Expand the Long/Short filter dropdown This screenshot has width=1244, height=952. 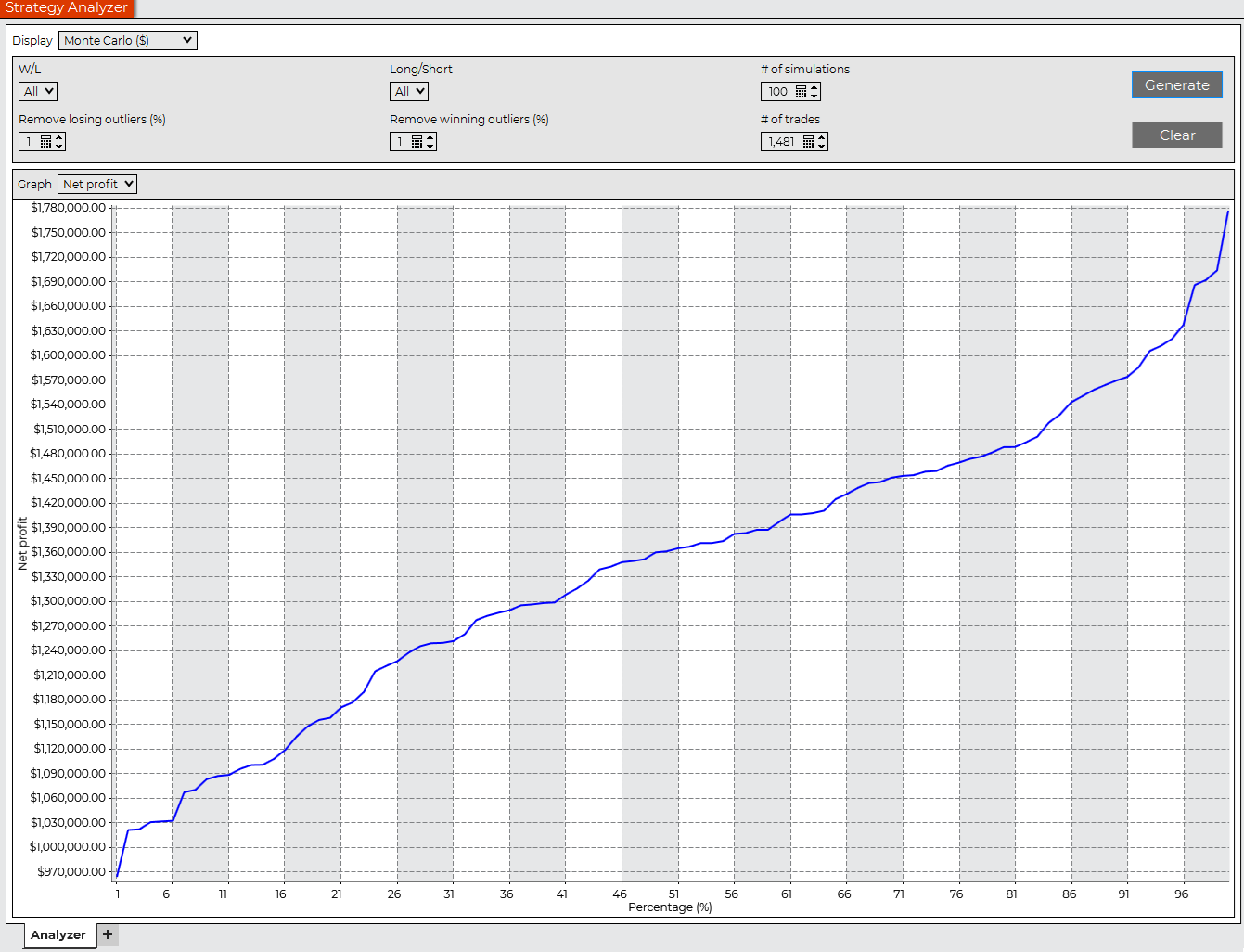click(409, 92)
